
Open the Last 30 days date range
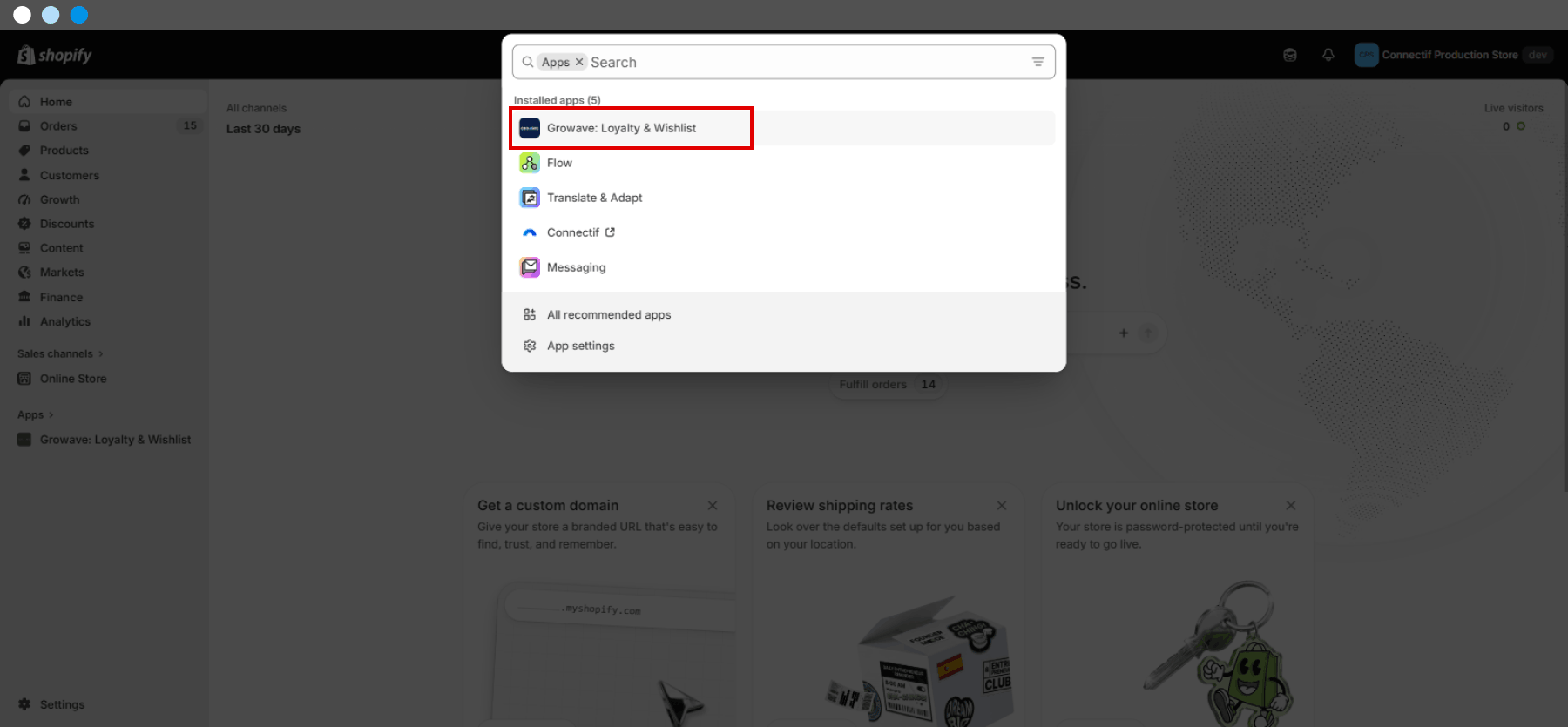263,129
